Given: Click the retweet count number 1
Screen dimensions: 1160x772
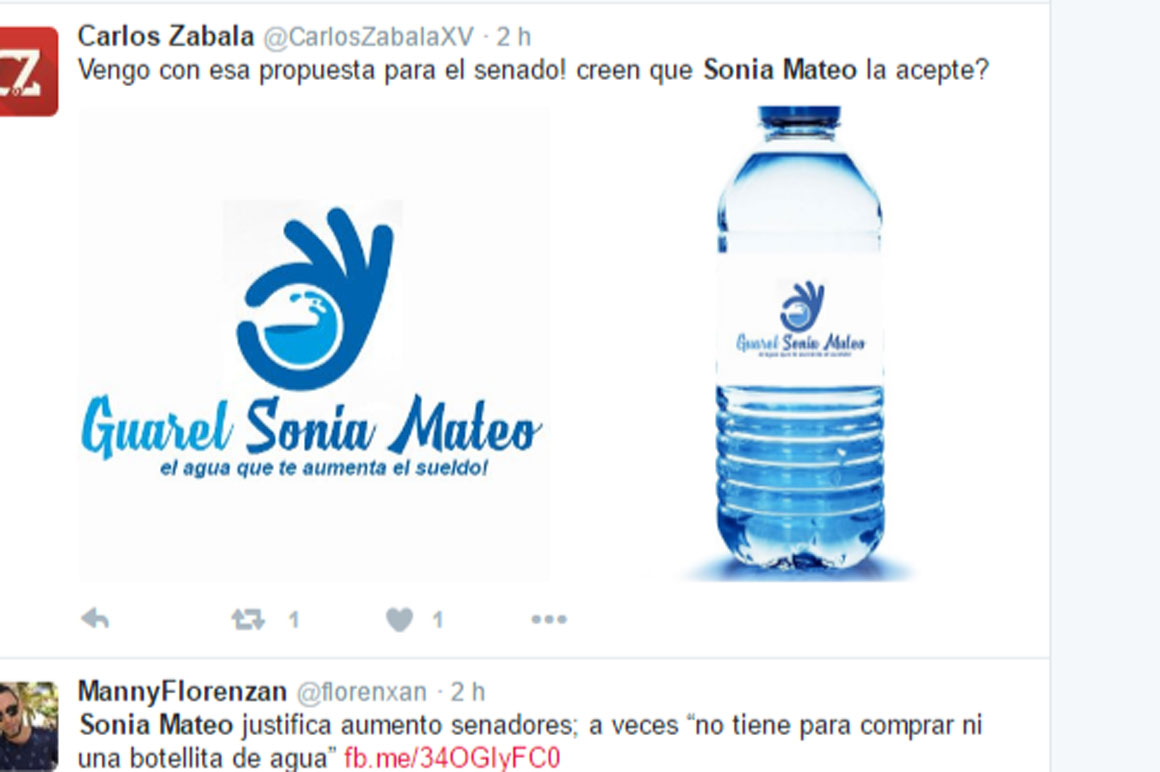Looking at the screenshot, I should [294, 620].
